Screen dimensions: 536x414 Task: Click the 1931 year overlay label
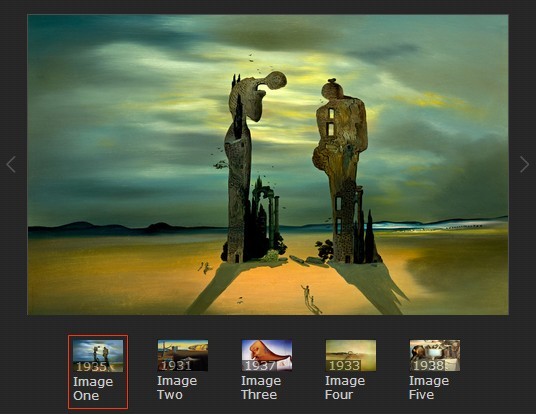pyautogui.click(x=176, y=365)
